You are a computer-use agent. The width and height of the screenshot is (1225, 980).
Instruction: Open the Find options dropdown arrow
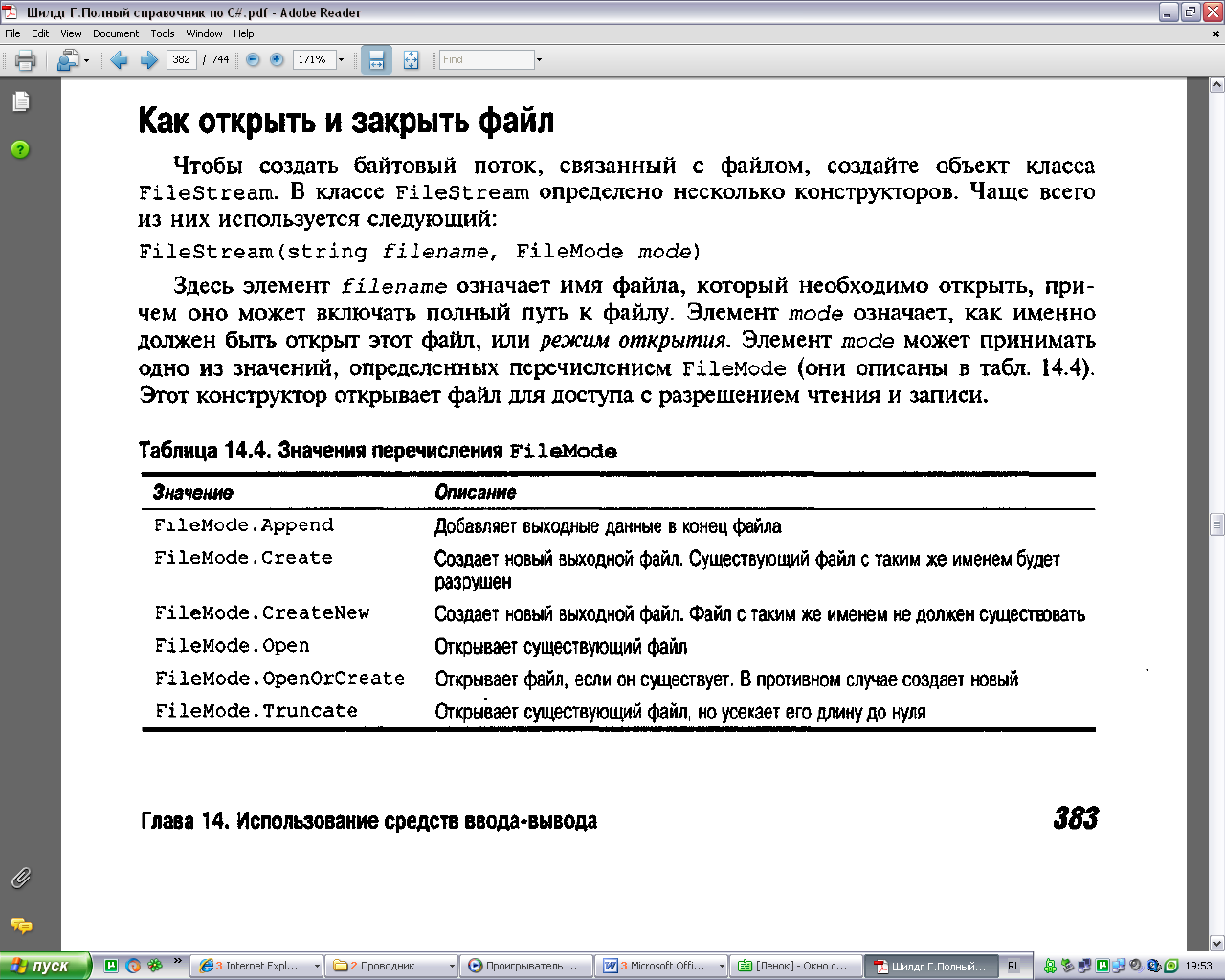(539, 59)
